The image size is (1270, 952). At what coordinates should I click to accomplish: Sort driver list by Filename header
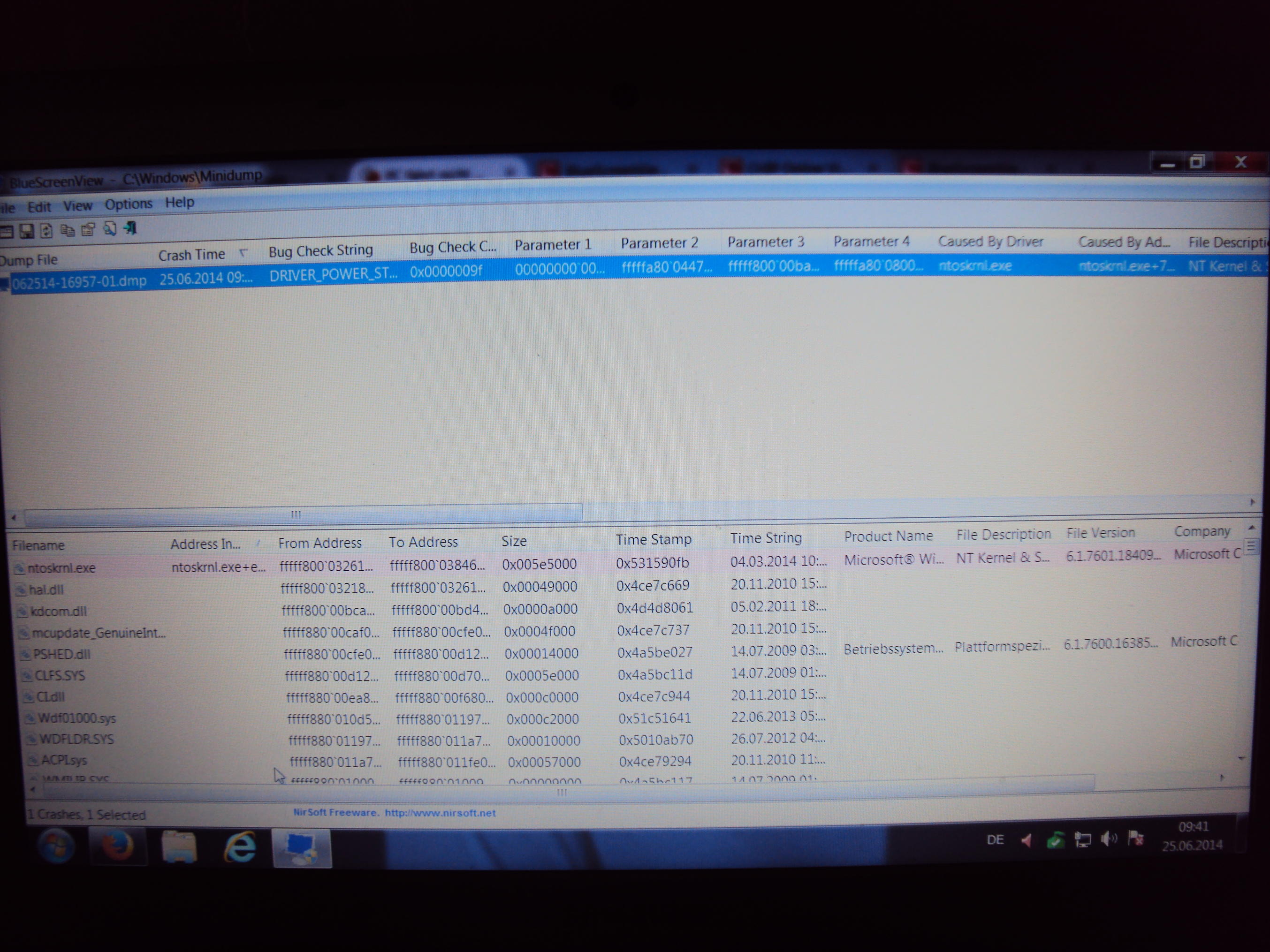point(38,545)
